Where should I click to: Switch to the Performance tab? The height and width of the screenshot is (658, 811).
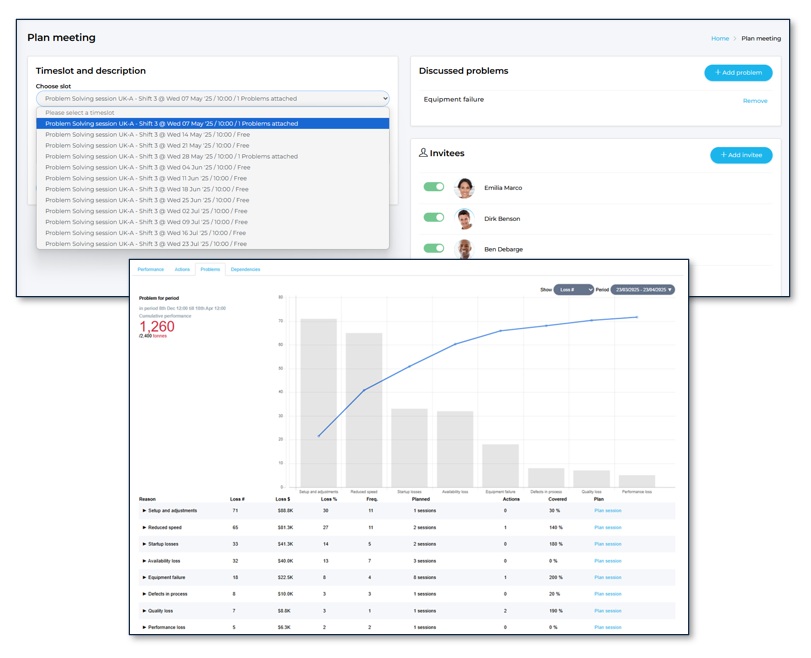[x=151, y=270]
